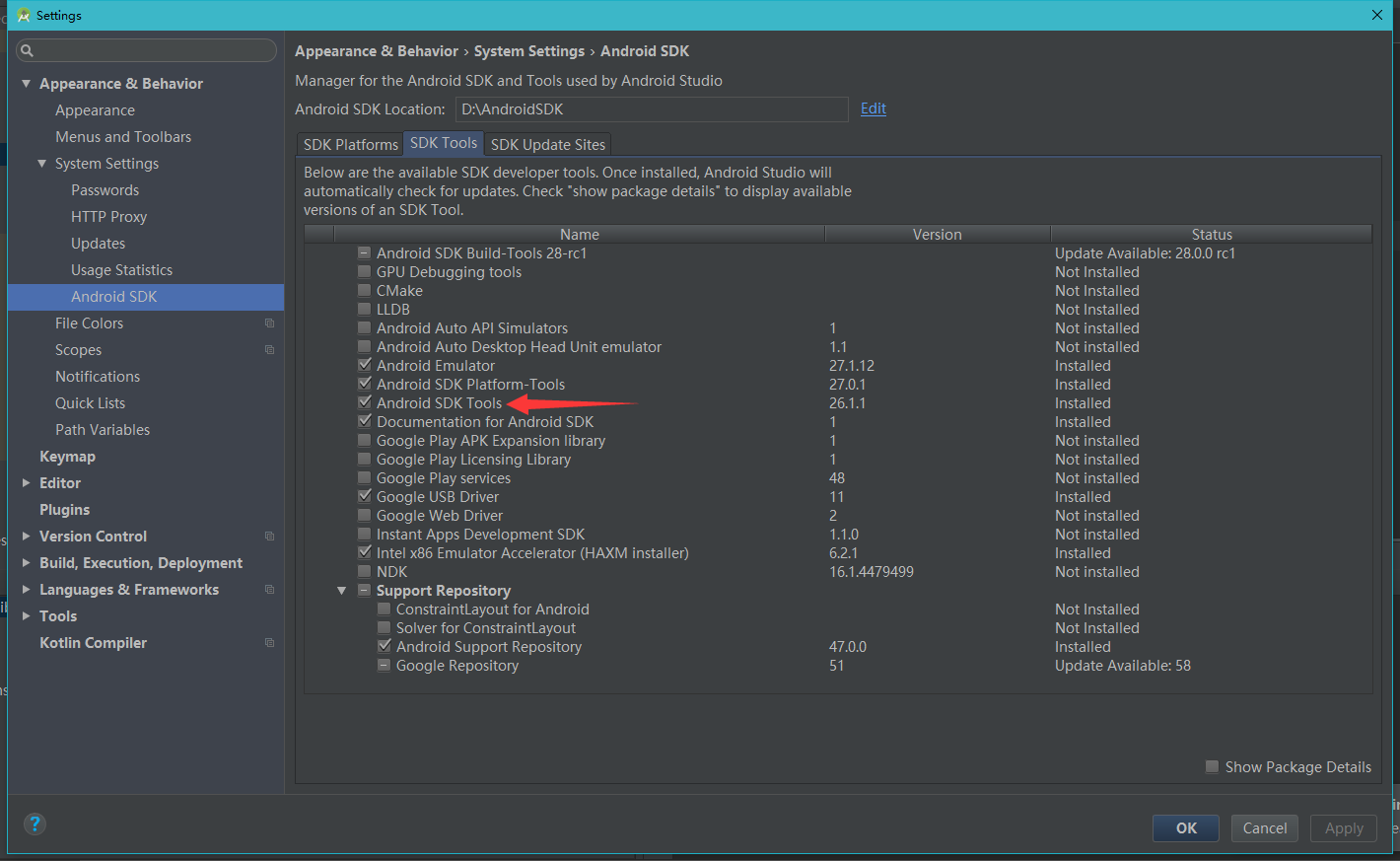Click the Version column header
This screenshot has width=1400, height=861.
pos(938,234)
